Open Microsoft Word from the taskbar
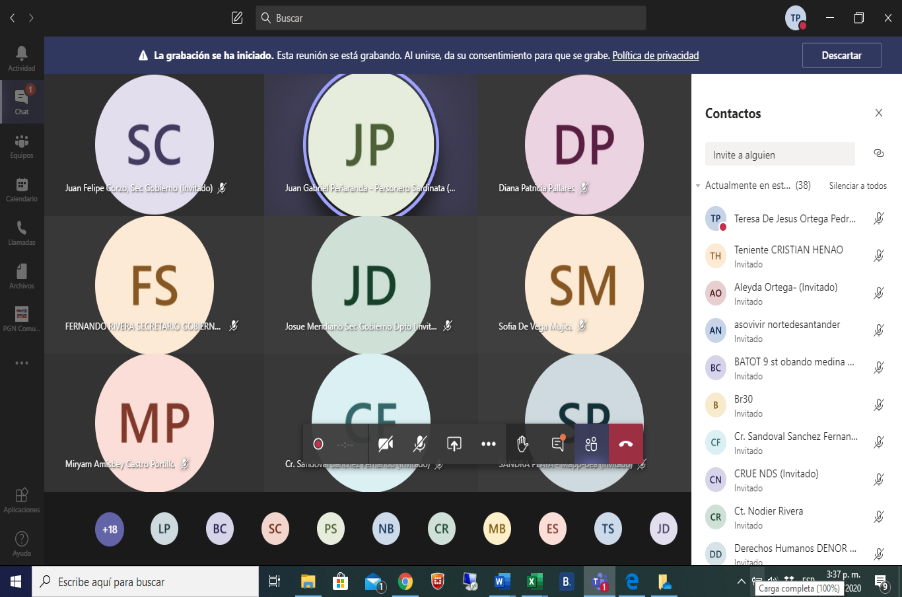The height and width of the screenshot is (597, 902). 501,581
